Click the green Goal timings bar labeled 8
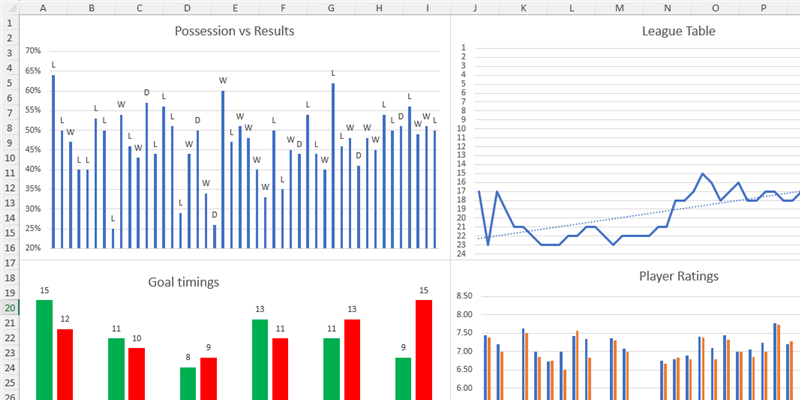The height and width of the screenshot is (400, 800). (x=188, y=383)
